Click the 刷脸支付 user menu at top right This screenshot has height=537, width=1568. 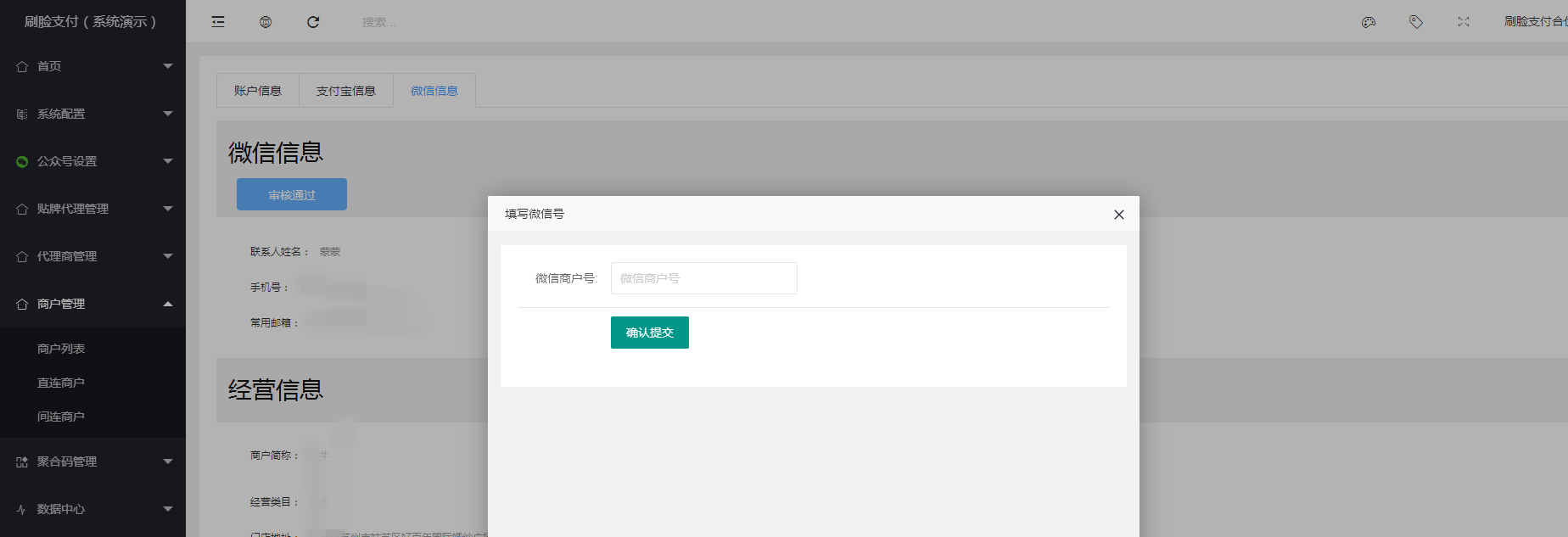(1536, 21)
